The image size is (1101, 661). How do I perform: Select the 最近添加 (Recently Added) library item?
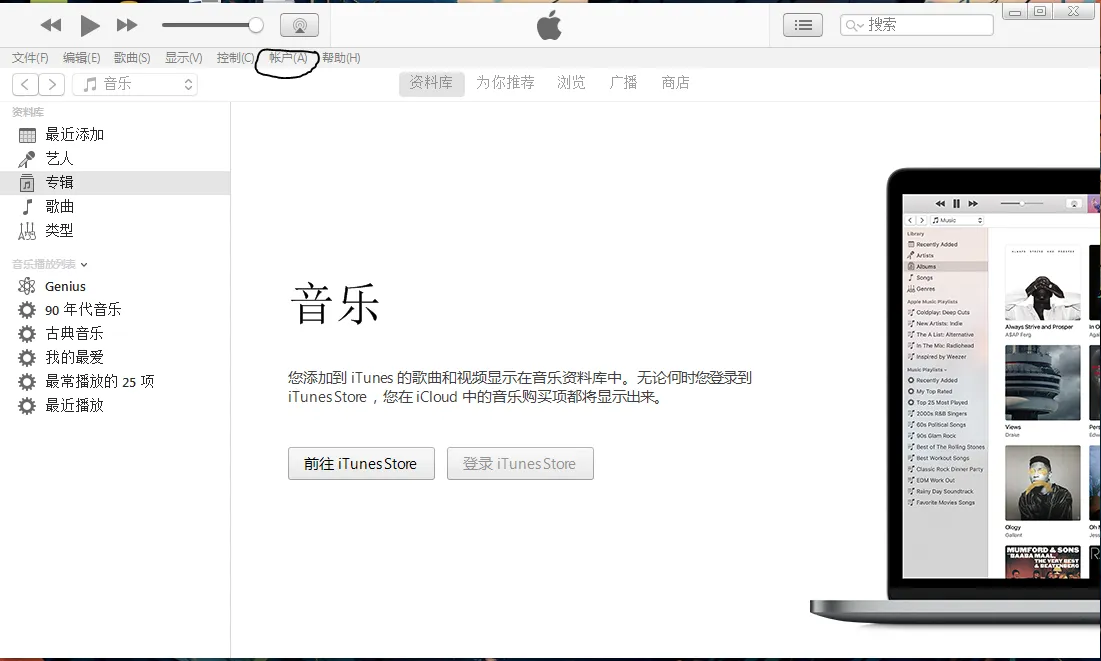[75, 133]
